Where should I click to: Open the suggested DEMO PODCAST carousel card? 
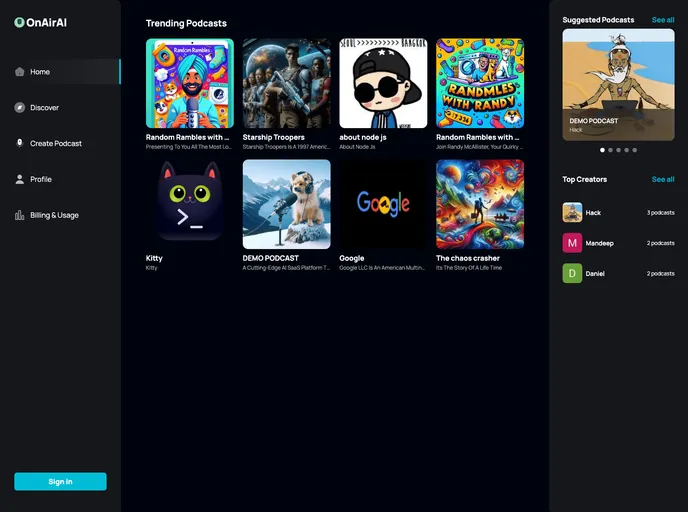click(618, 85)
